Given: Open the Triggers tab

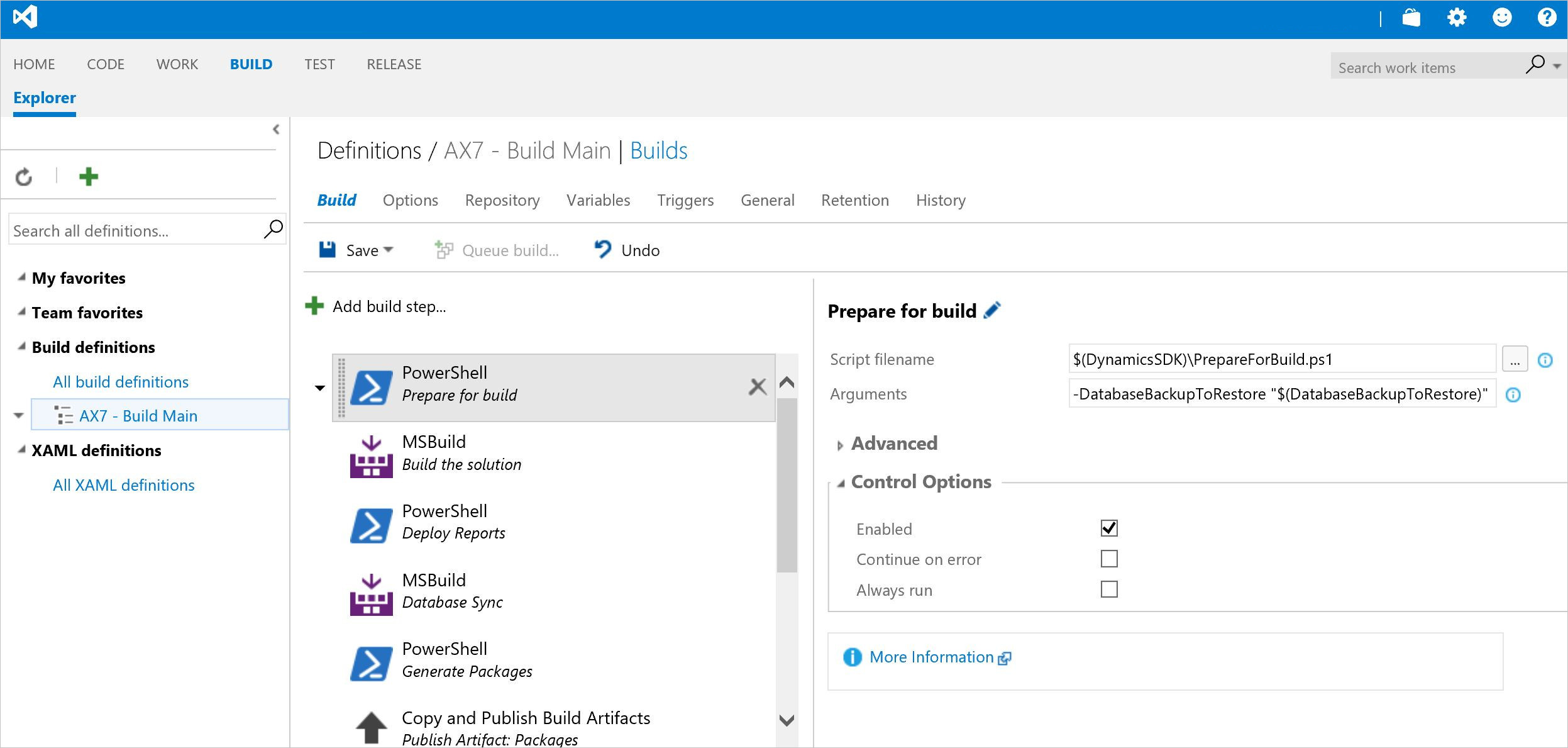Looking at the screenshot, I should (685, 200).
